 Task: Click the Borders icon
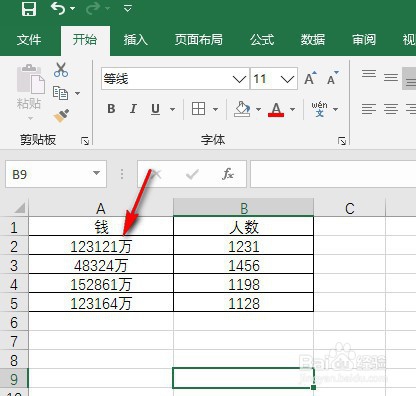198,109
